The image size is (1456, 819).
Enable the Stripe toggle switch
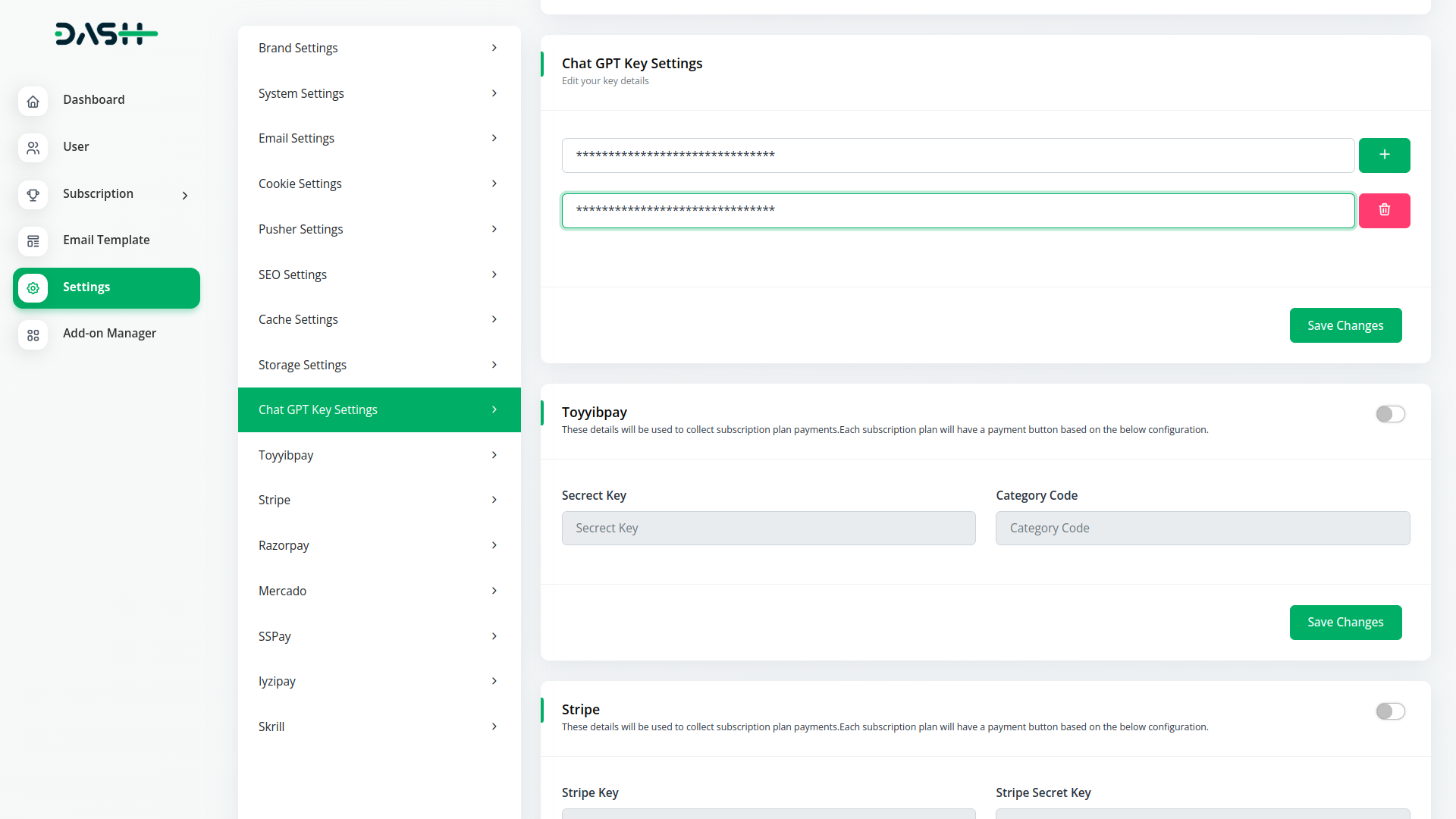coord(1390,711)
